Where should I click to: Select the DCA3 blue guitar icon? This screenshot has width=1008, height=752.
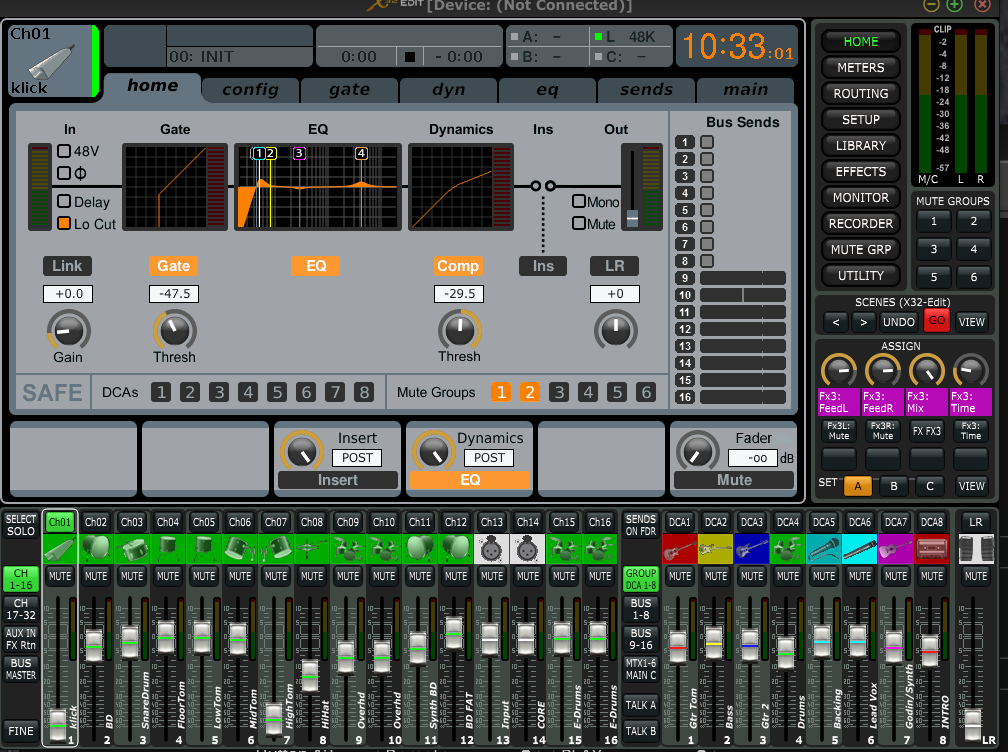(752, 550)
